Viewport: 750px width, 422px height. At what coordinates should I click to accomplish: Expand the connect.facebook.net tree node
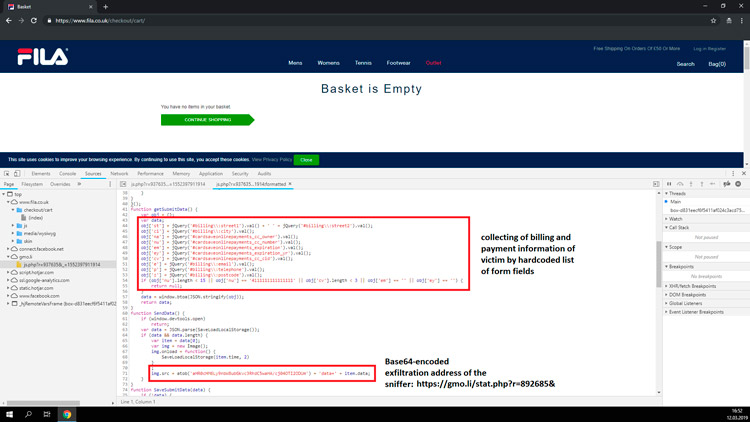(x=8, y=248)
